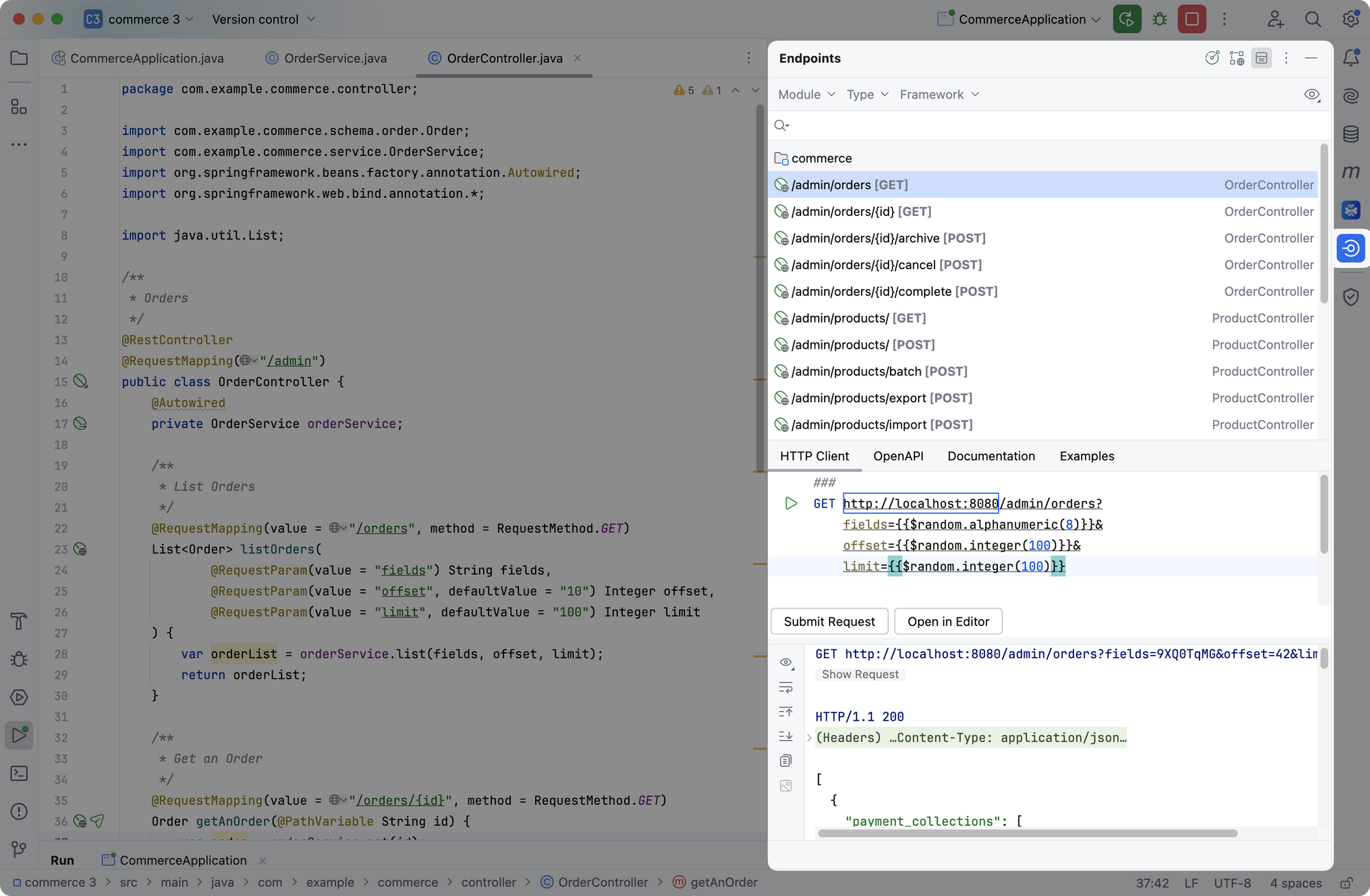Toggle the eye icon in Endpoints filter bar

[x=1312, y=95]
